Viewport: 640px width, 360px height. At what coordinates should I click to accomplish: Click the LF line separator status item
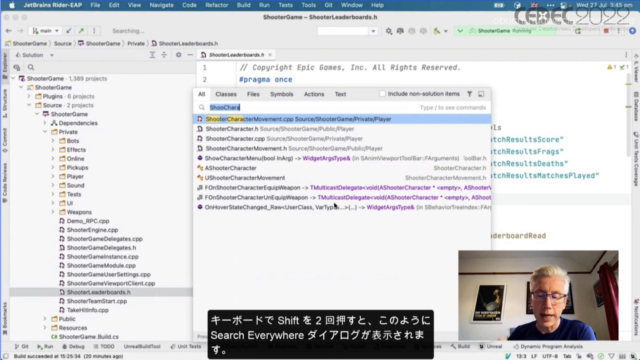pos(534,356)
